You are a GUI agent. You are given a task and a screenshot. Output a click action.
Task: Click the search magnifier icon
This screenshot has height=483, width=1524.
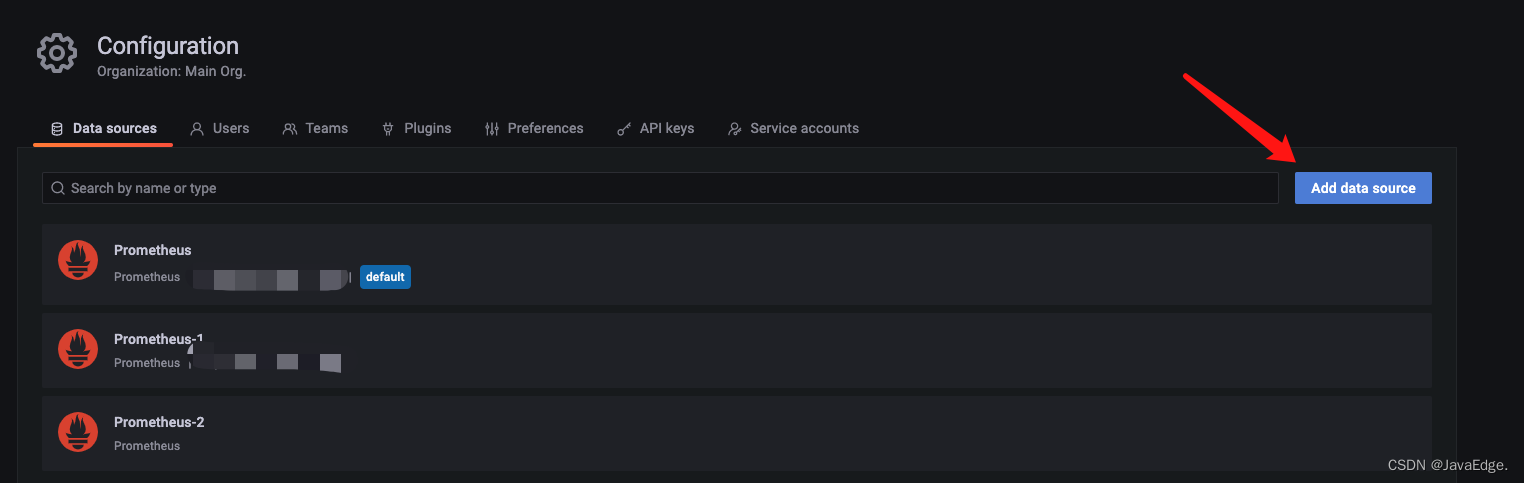tap(58, 188)
